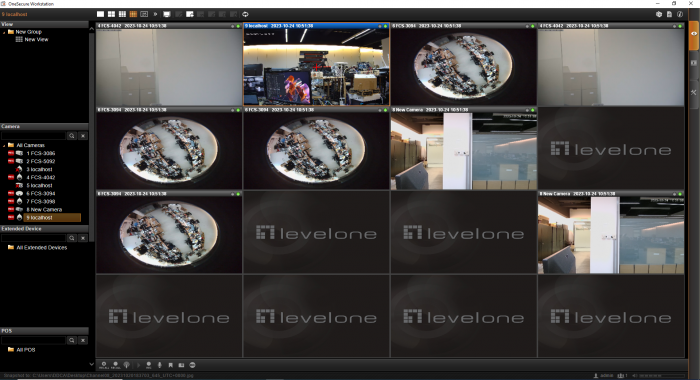Viewport: 700px width, 380px height.
Task: Toggle full screen monitor icon
Action: click(x=167, y=14)
